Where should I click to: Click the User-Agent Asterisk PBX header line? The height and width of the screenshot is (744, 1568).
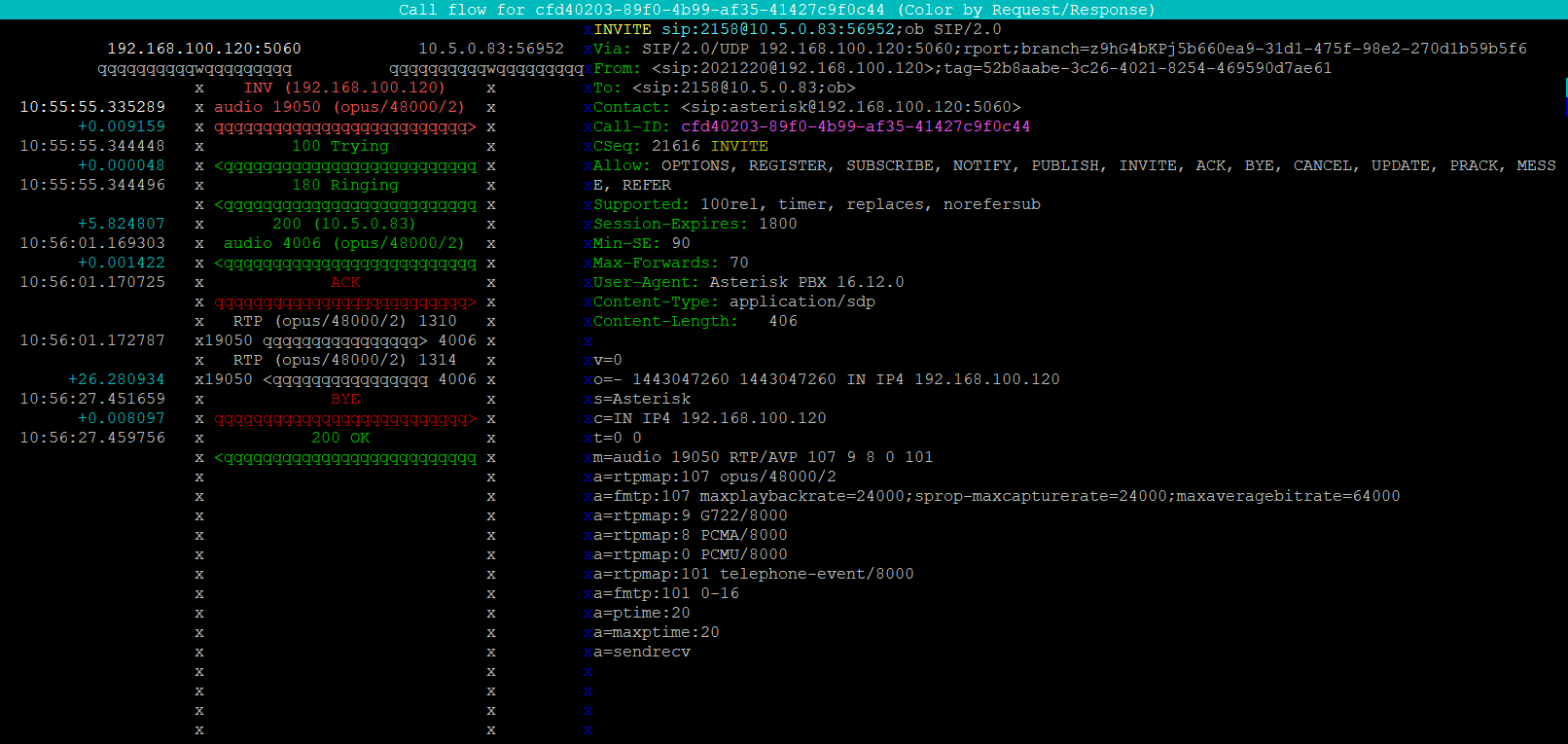[748, 282]
